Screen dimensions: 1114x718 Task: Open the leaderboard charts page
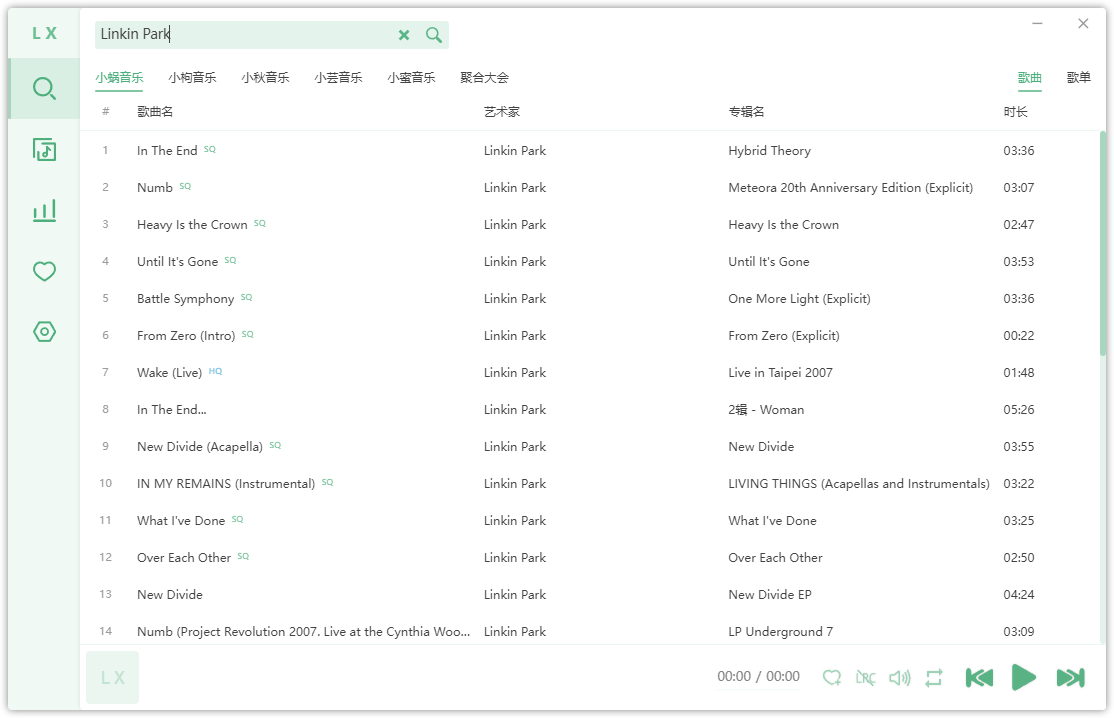click(44, 210)
